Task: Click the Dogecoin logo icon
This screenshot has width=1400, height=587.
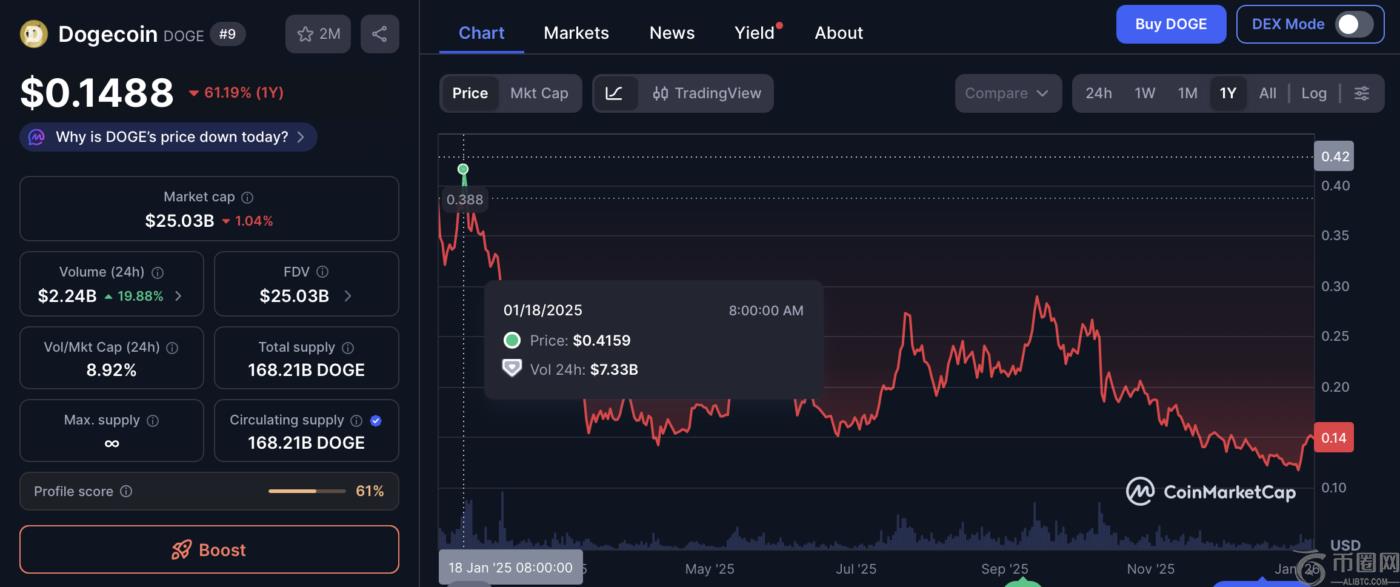Action: coord(34,34)
